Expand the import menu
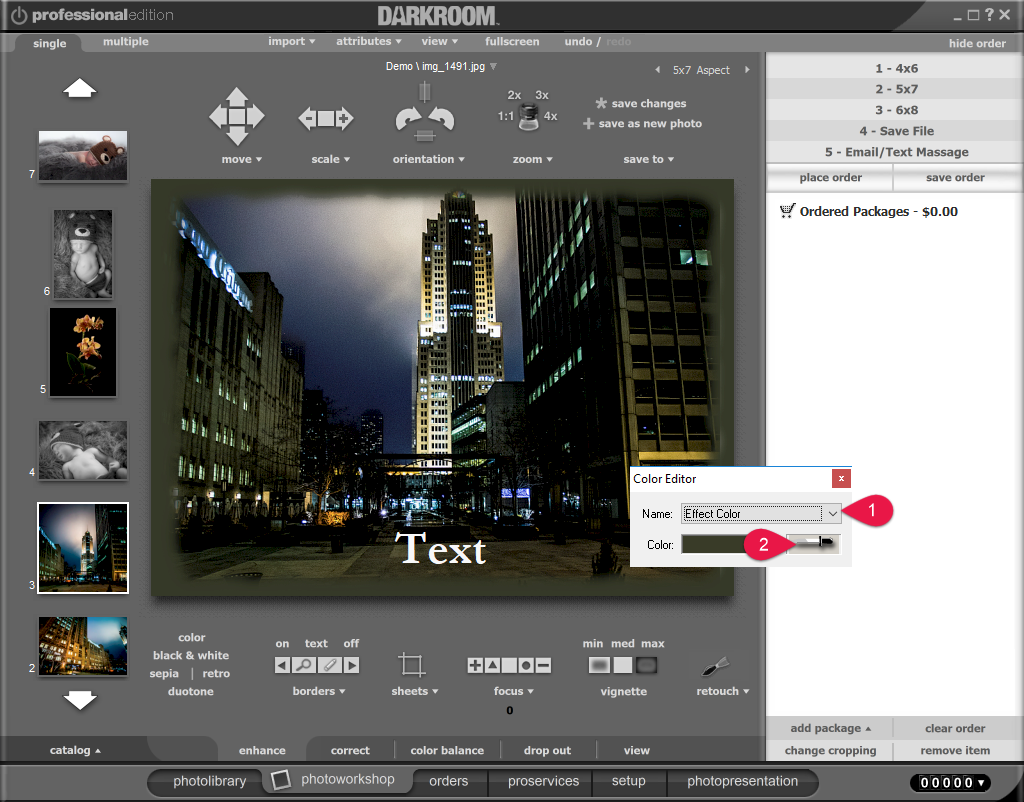The width and height of the screenshot is (1024, 802). pyautogui.click(x=291, y=42)
